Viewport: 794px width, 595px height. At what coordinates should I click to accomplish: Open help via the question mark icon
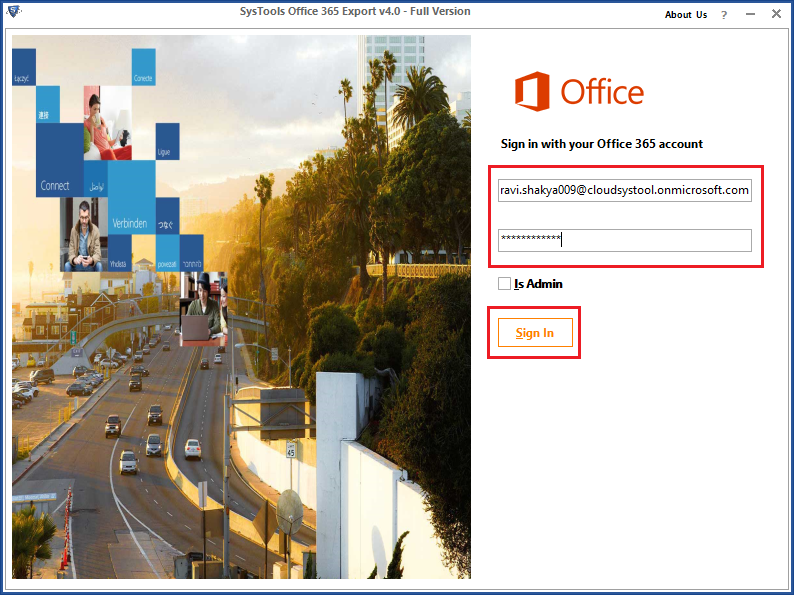pos(724,15)
